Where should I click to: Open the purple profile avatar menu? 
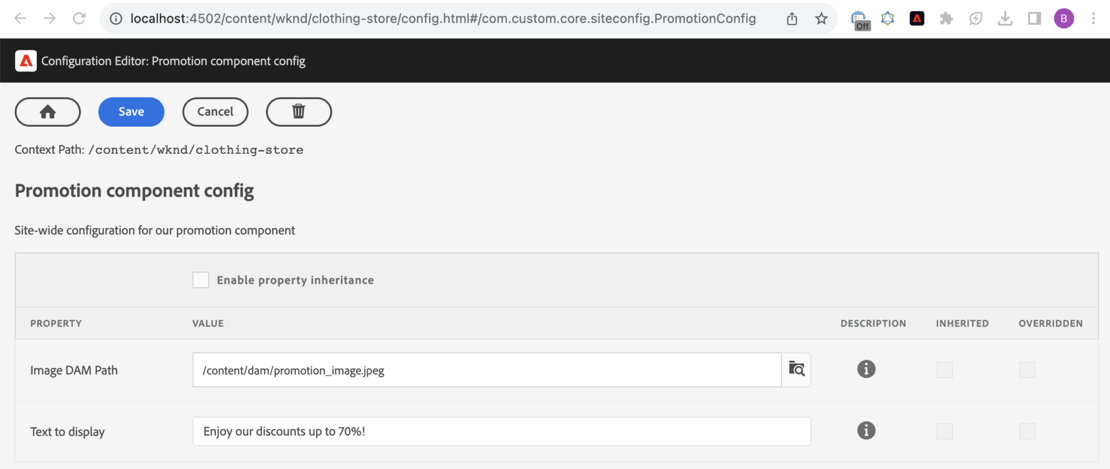pyautogui.click(x=1064, y=19)
